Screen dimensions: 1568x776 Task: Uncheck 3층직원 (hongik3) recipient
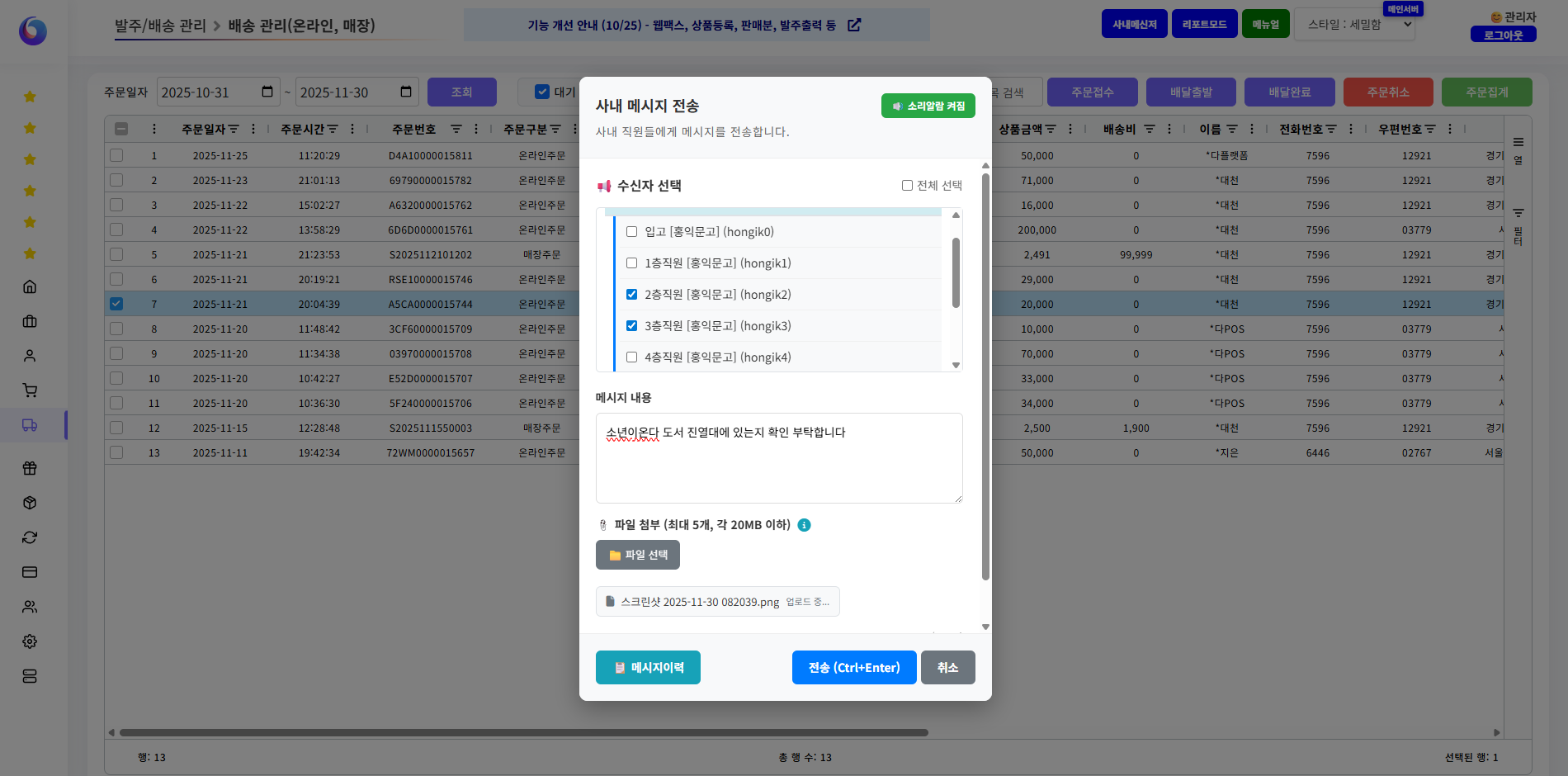coord(632,326)
